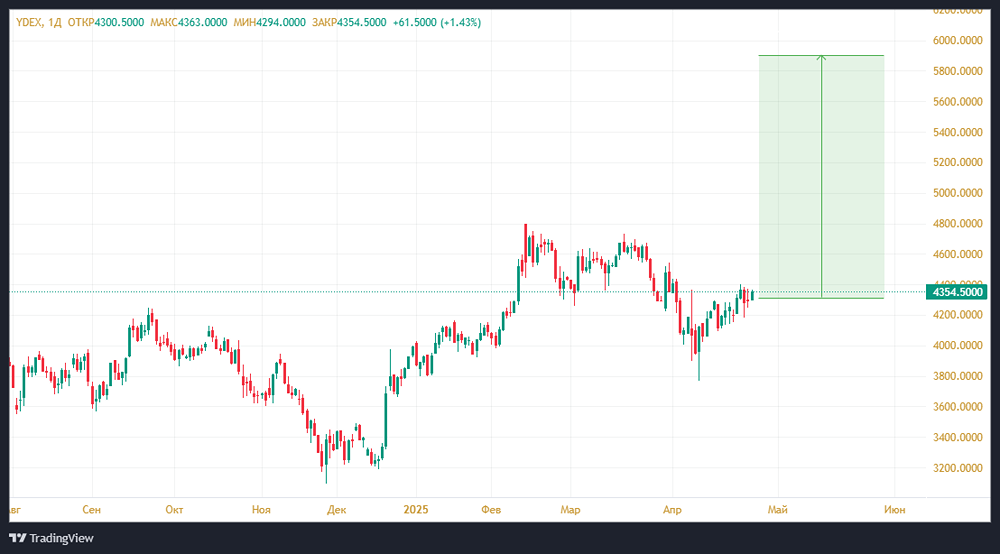Click the 4000.0000 price axis label
The height and width of the screenshot is (554, 1000).
pyautogui.click(x=957, y=345)
